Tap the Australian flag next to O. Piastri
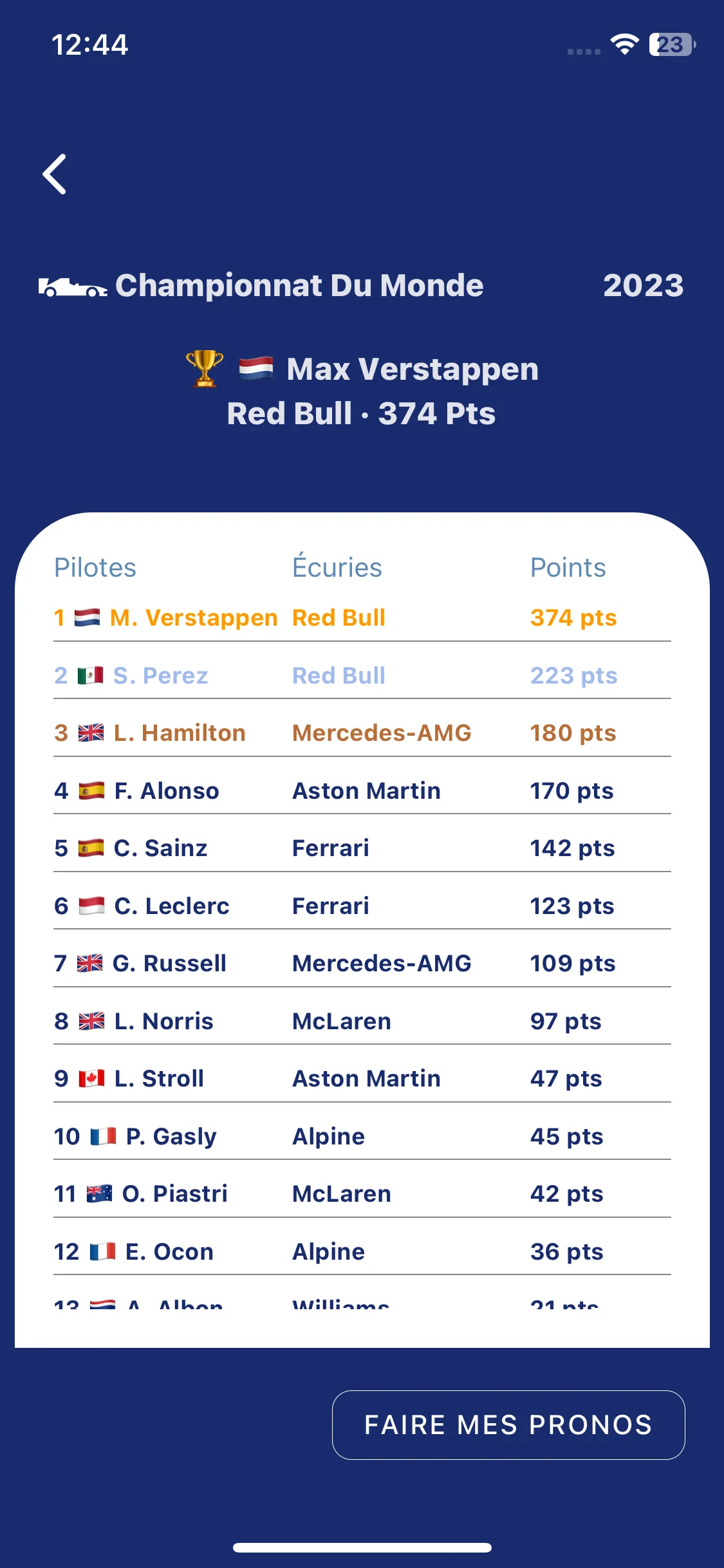The width and height of the screenshot is (724, 1568). (x=99, y=1194)
